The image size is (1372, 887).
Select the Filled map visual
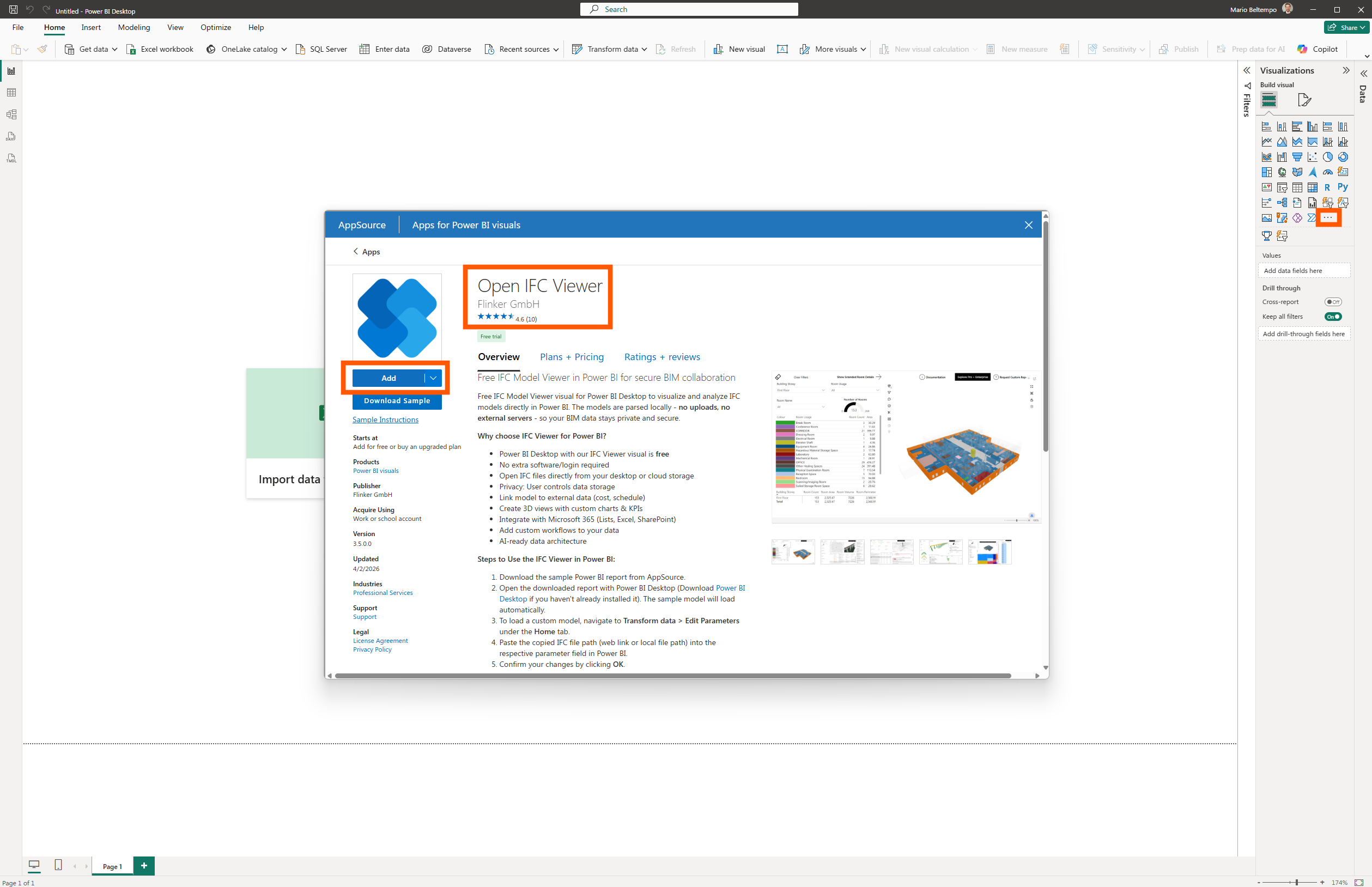[x=1297, y=172]
